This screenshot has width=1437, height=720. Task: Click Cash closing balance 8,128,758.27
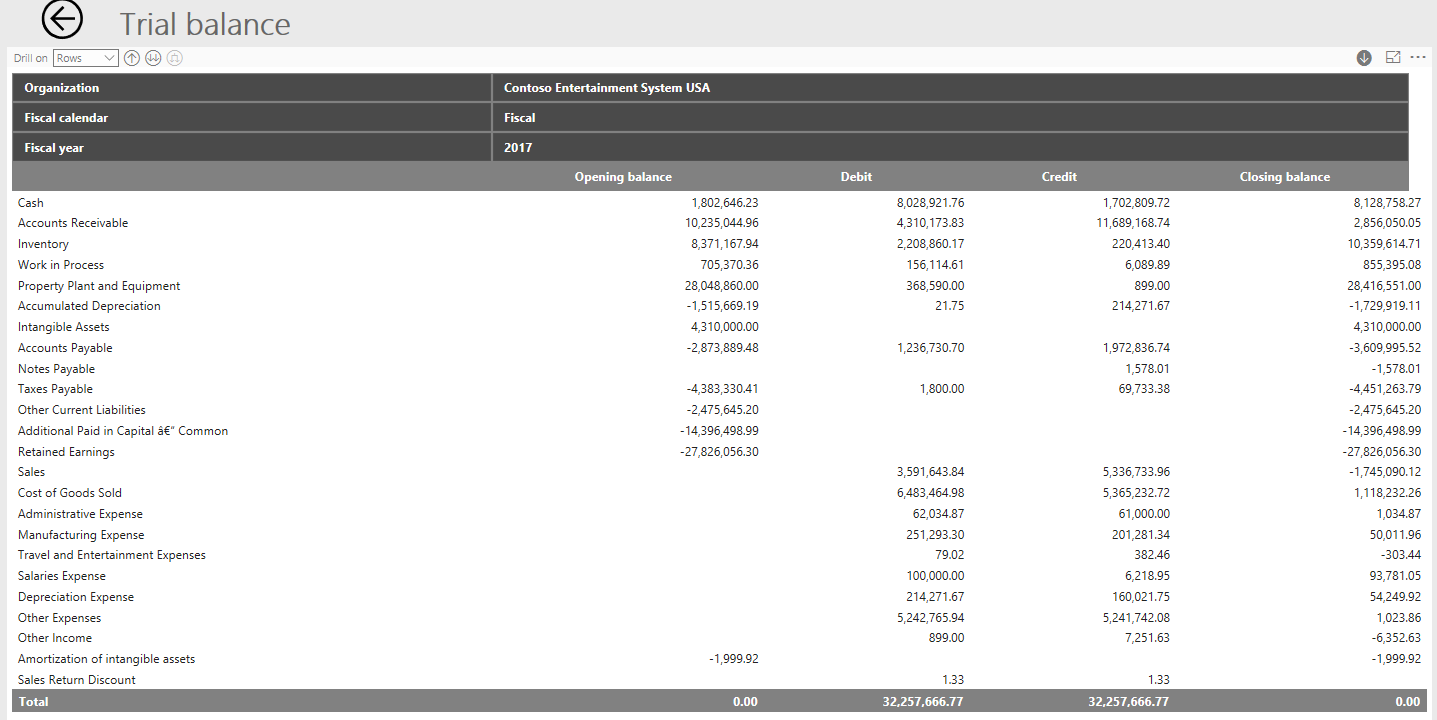pyautogui.click(x=1387, y=203)
